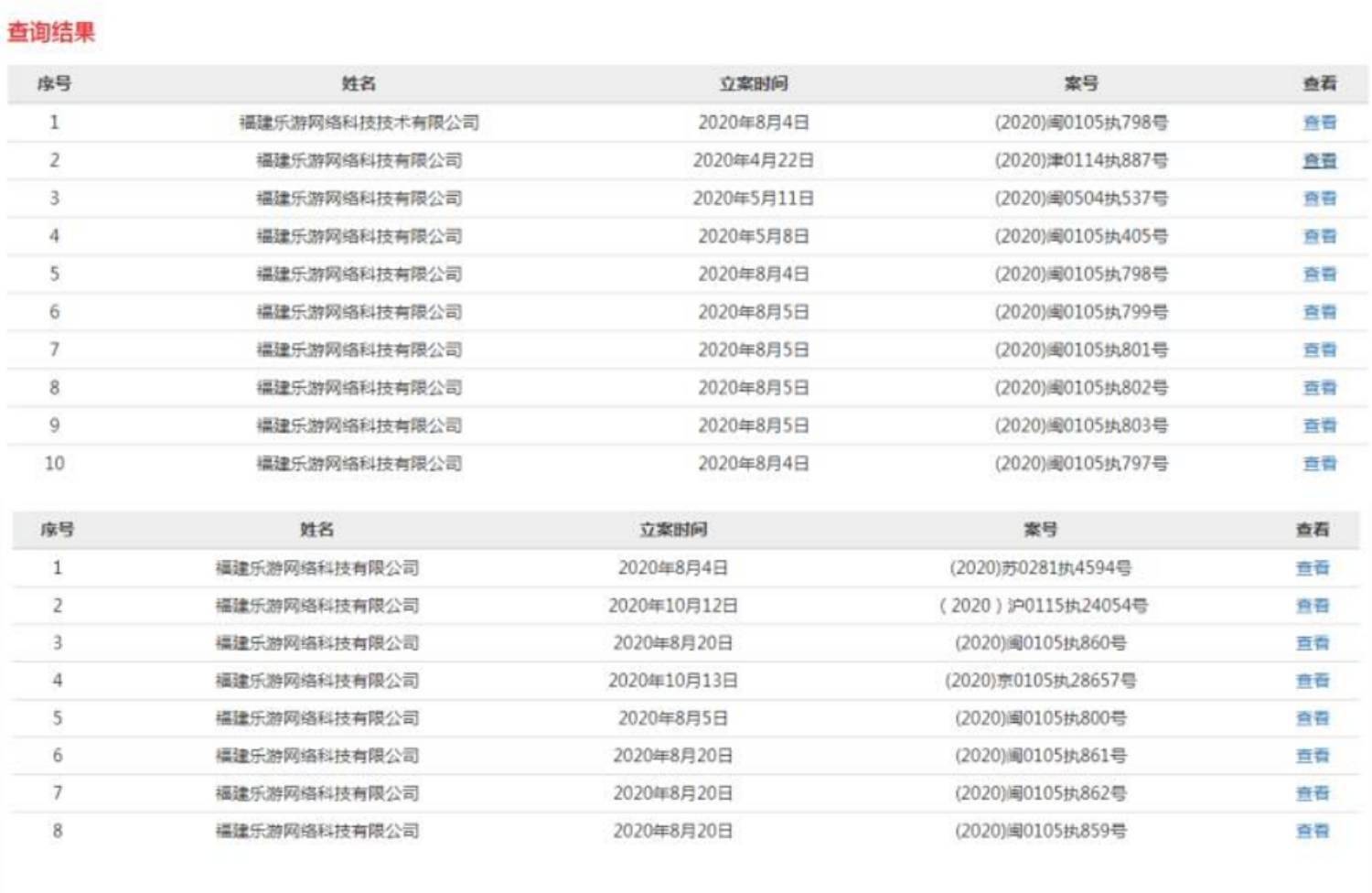The width and height of the screenshot is (1372, 893).
Task: Click 查看 in row 5 for 闽0105执798号
Action: 1319,274
